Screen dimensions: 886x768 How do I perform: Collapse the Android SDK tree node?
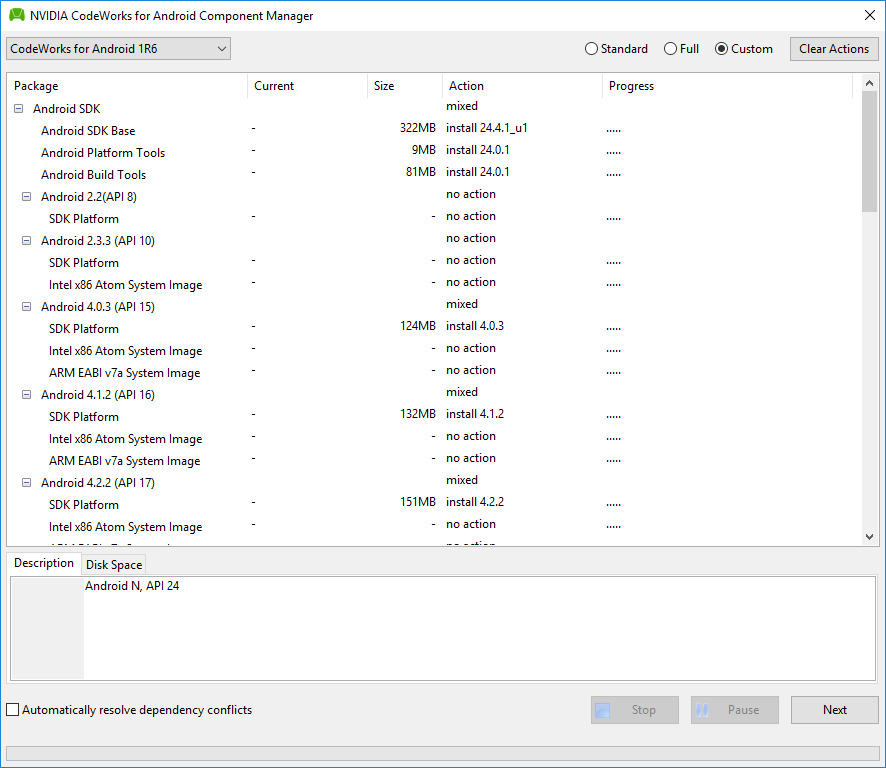click(x=18, y=108)
